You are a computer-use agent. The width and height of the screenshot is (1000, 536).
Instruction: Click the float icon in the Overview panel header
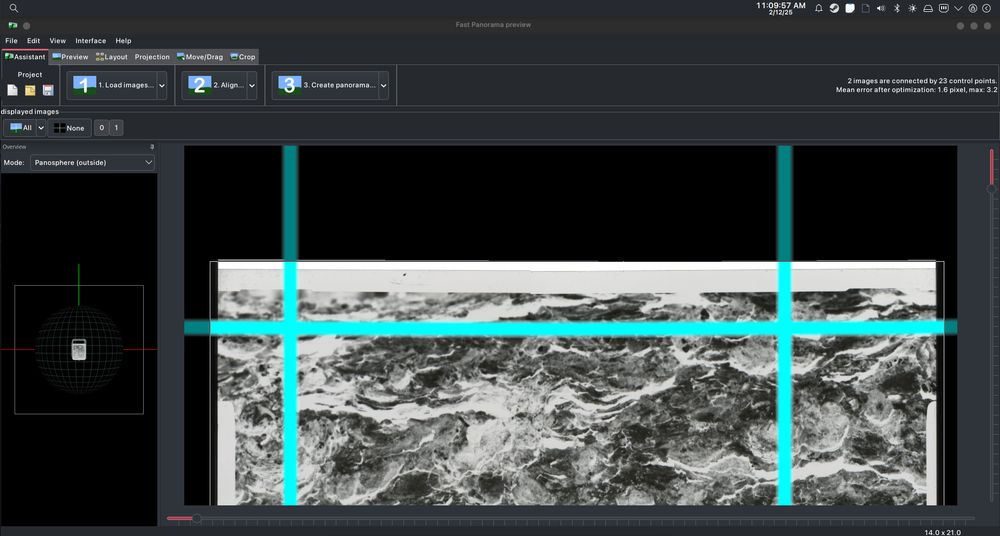point(152,147)
